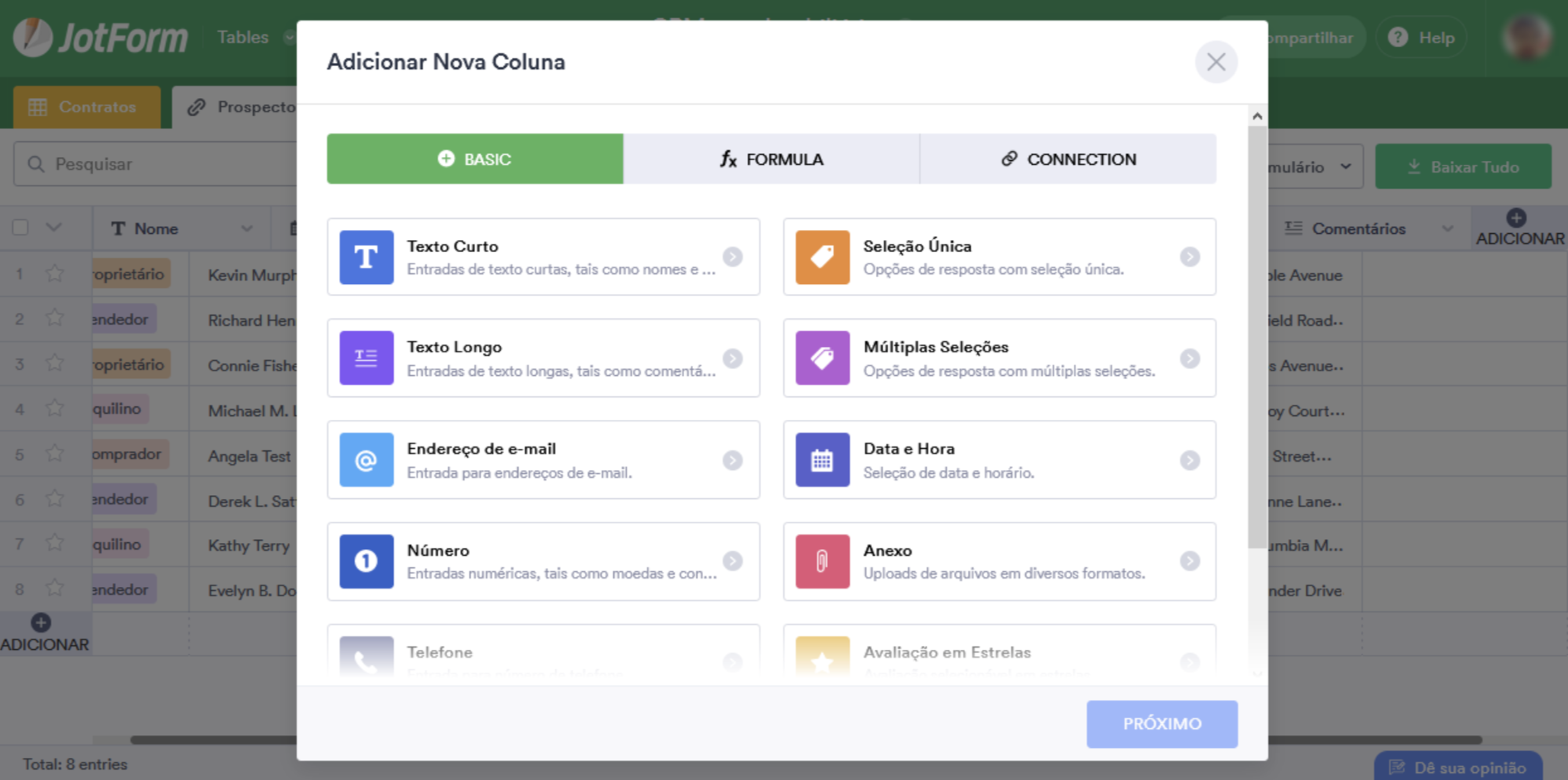Open the Comentários column options chevron
Screen dimensions: 1568x780
coord(1447,228)
